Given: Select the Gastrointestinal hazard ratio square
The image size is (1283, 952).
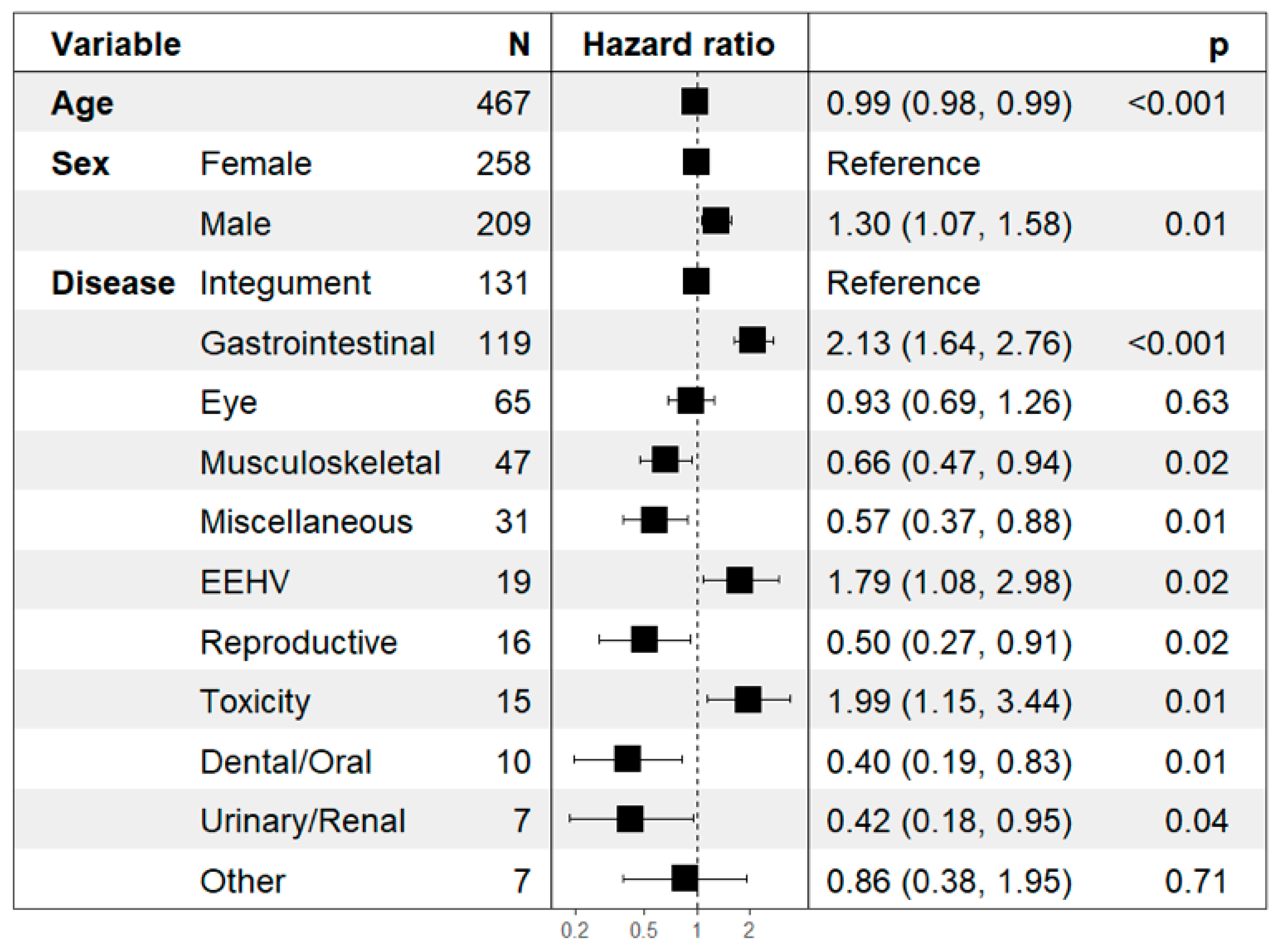Looking at the screenshot, I should (752, 341).
